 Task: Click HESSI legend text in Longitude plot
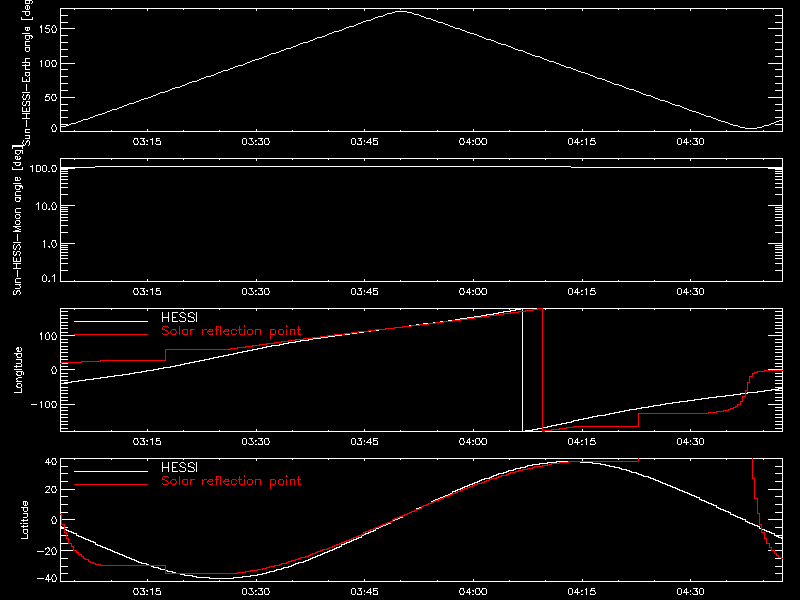(x=179, y=317)
